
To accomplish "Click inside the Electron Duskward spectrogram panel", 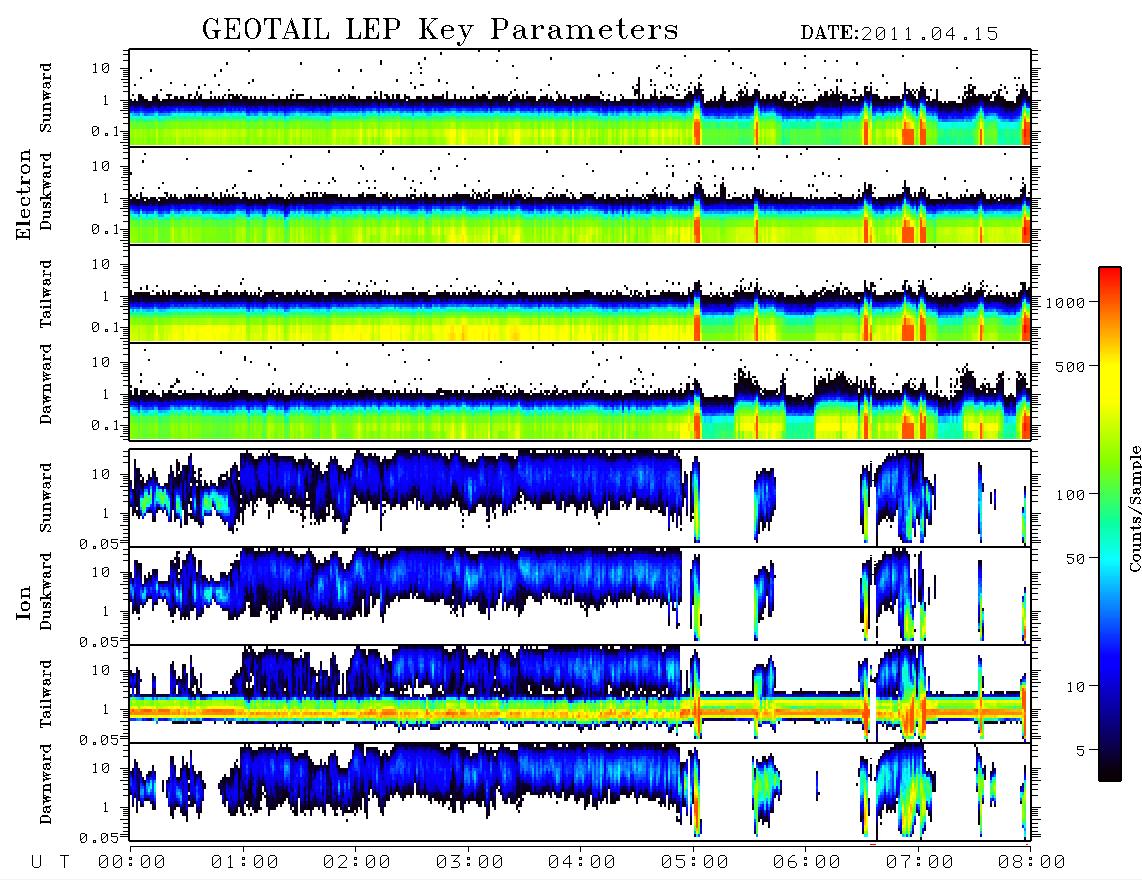I will pos(580,195).
